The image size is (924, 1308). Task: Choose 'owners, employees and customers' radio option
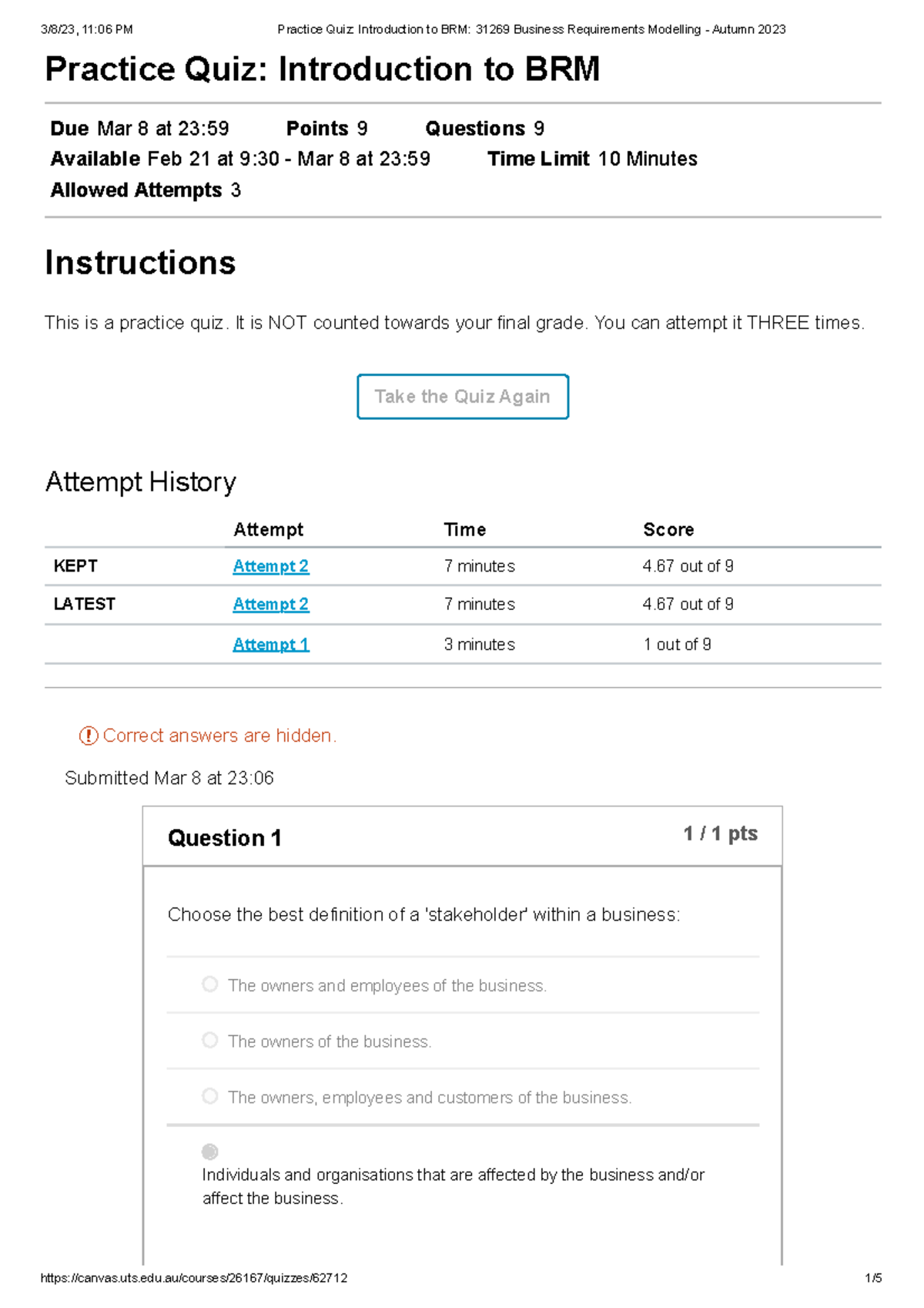click(209, 1096)
